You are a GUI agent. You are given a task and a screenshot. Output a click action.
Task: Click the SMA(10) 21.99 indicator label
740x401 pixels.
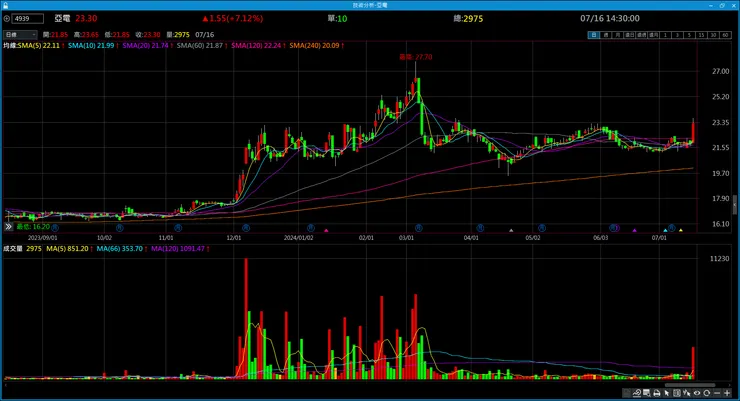91,46
